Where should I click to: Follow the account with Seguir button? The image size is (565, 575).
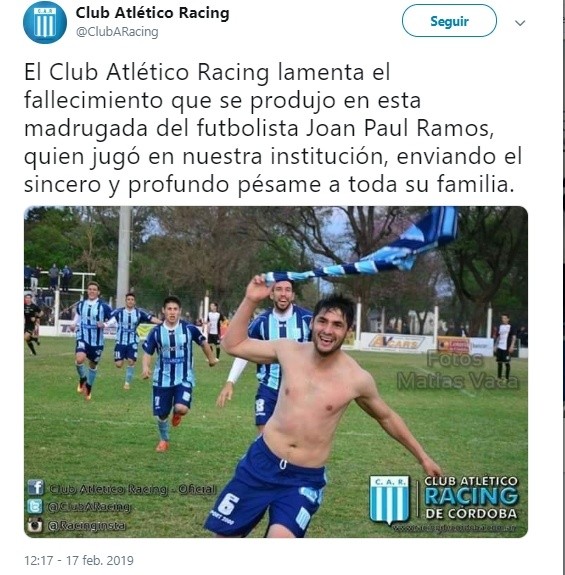coord(449,21)
